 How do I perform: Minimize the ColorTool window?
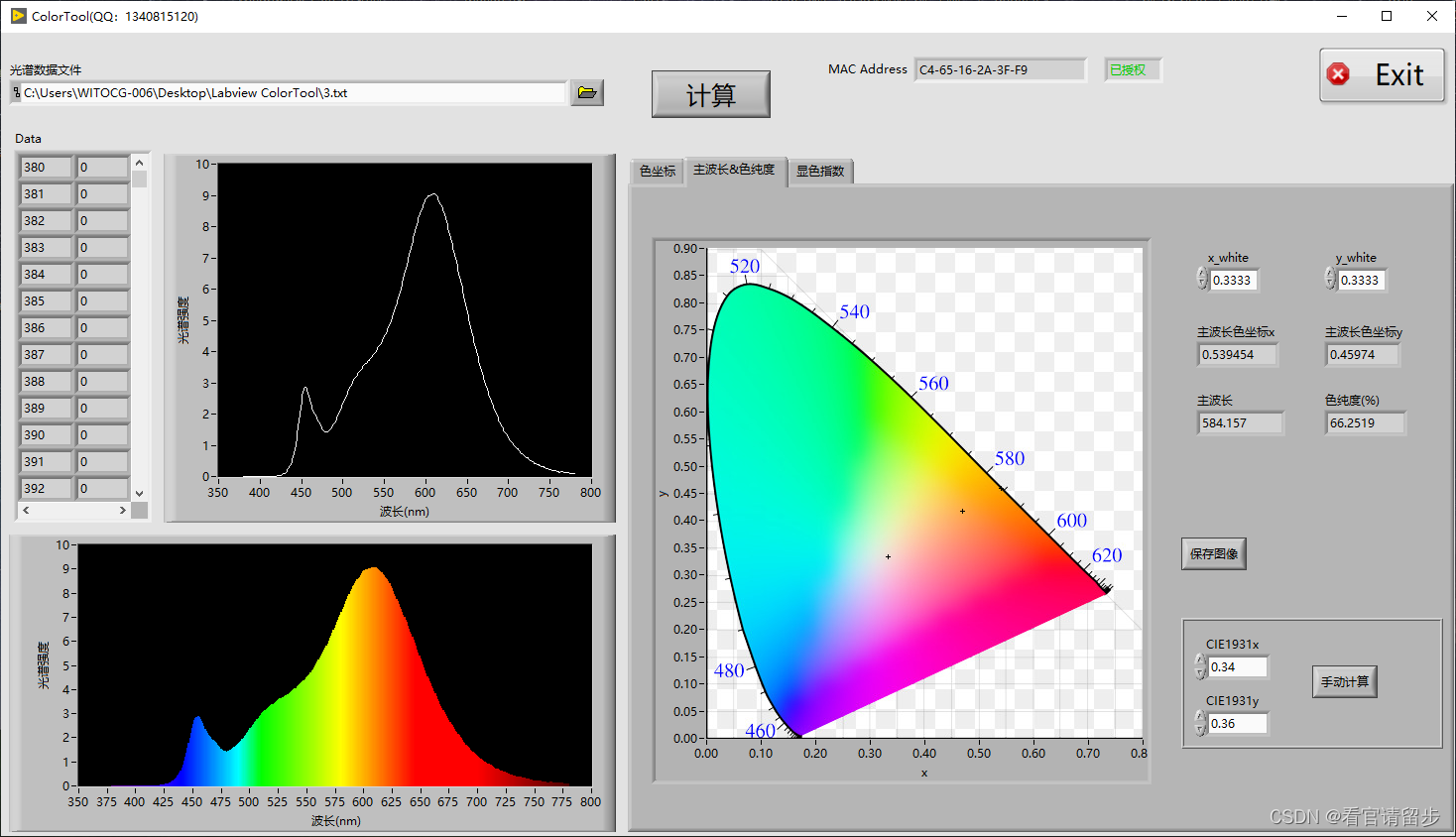(x=1341, y=16)
